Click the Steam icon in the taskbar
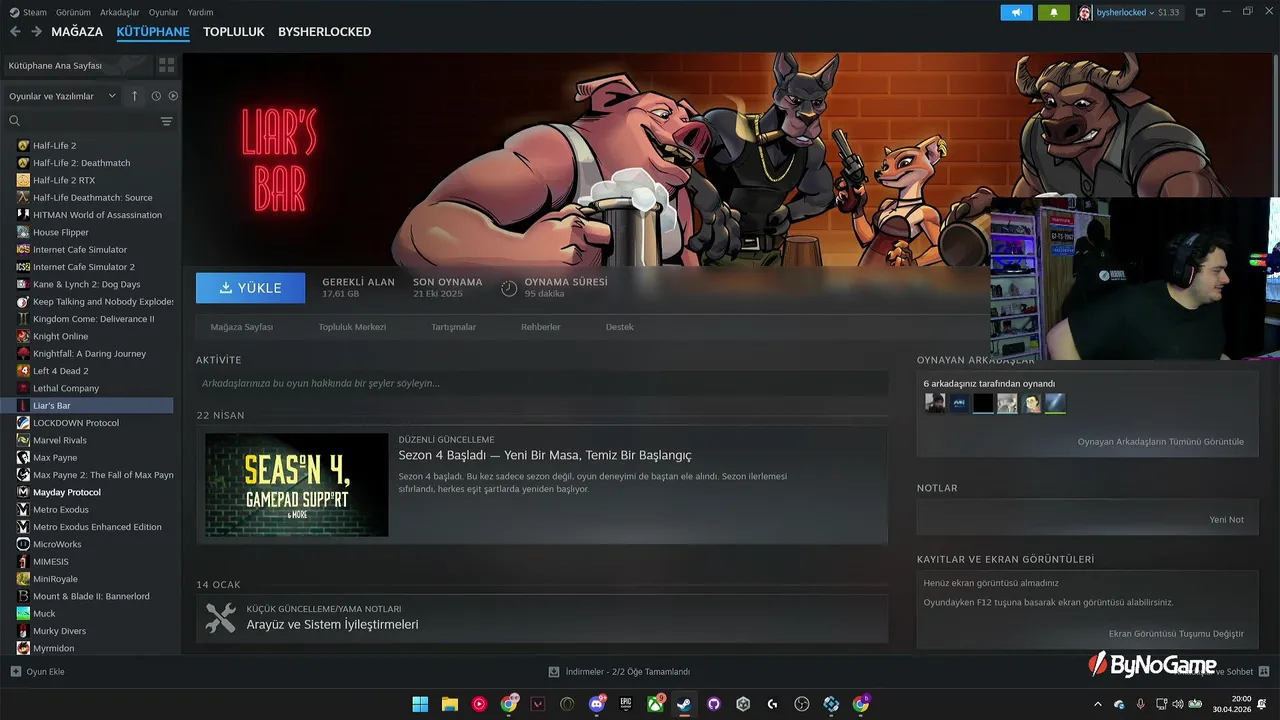This screenshot has height=720, width=1280. (x=684, y=704)
